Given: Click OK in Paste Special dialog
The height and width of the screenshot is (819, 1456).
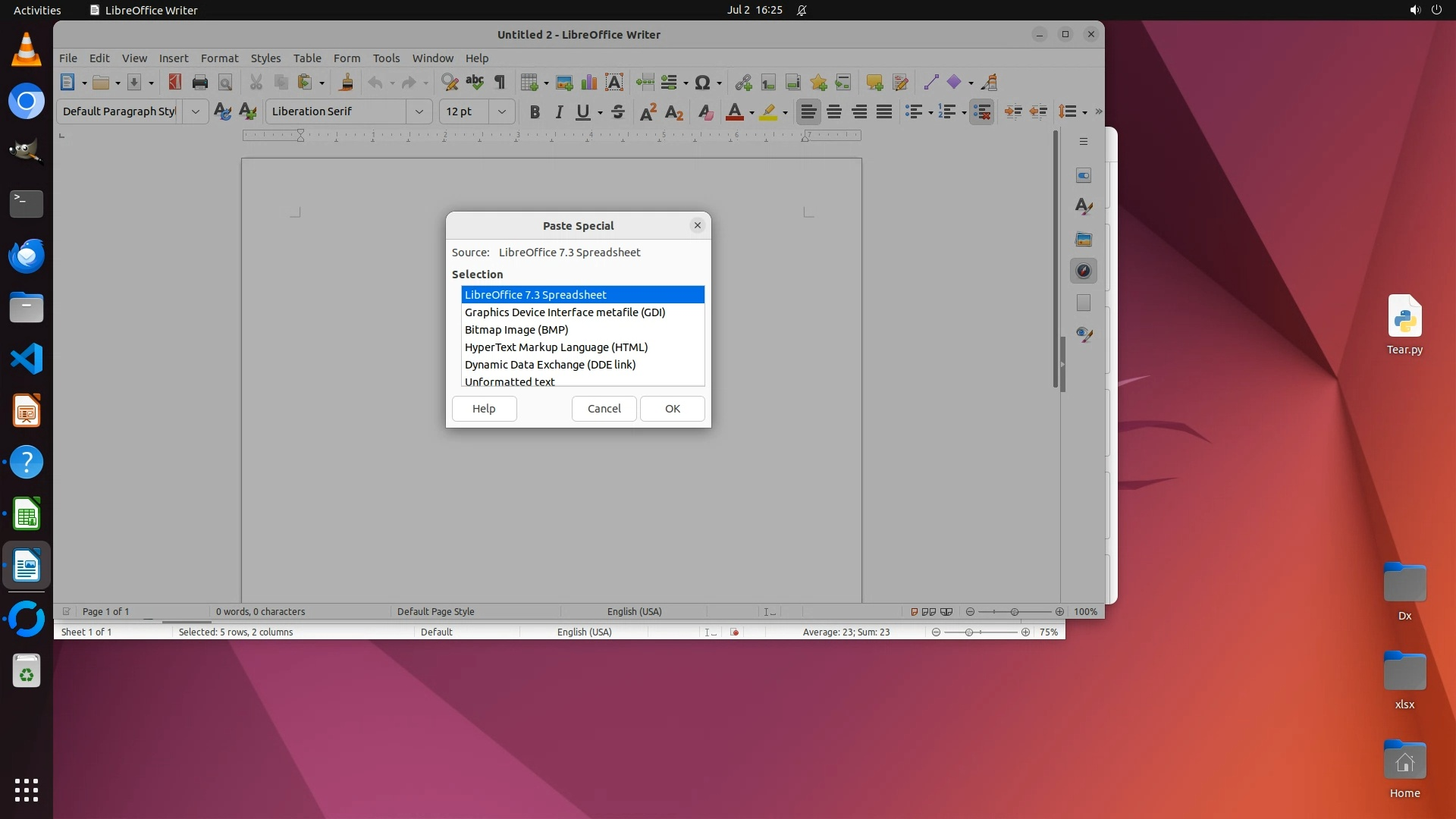Looking at the screenshot, I should point(672,409).
